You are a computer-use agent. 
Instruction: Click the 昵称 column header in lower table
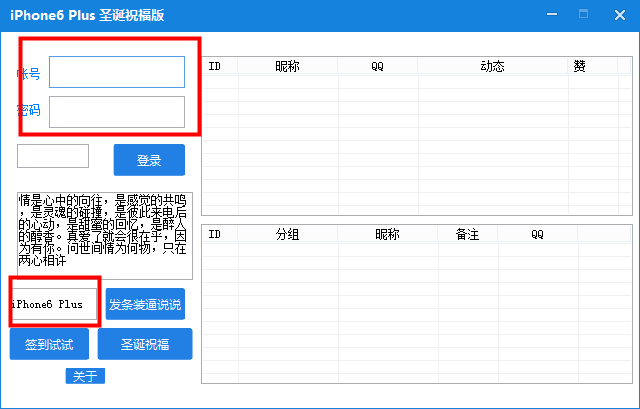point(387,234)
